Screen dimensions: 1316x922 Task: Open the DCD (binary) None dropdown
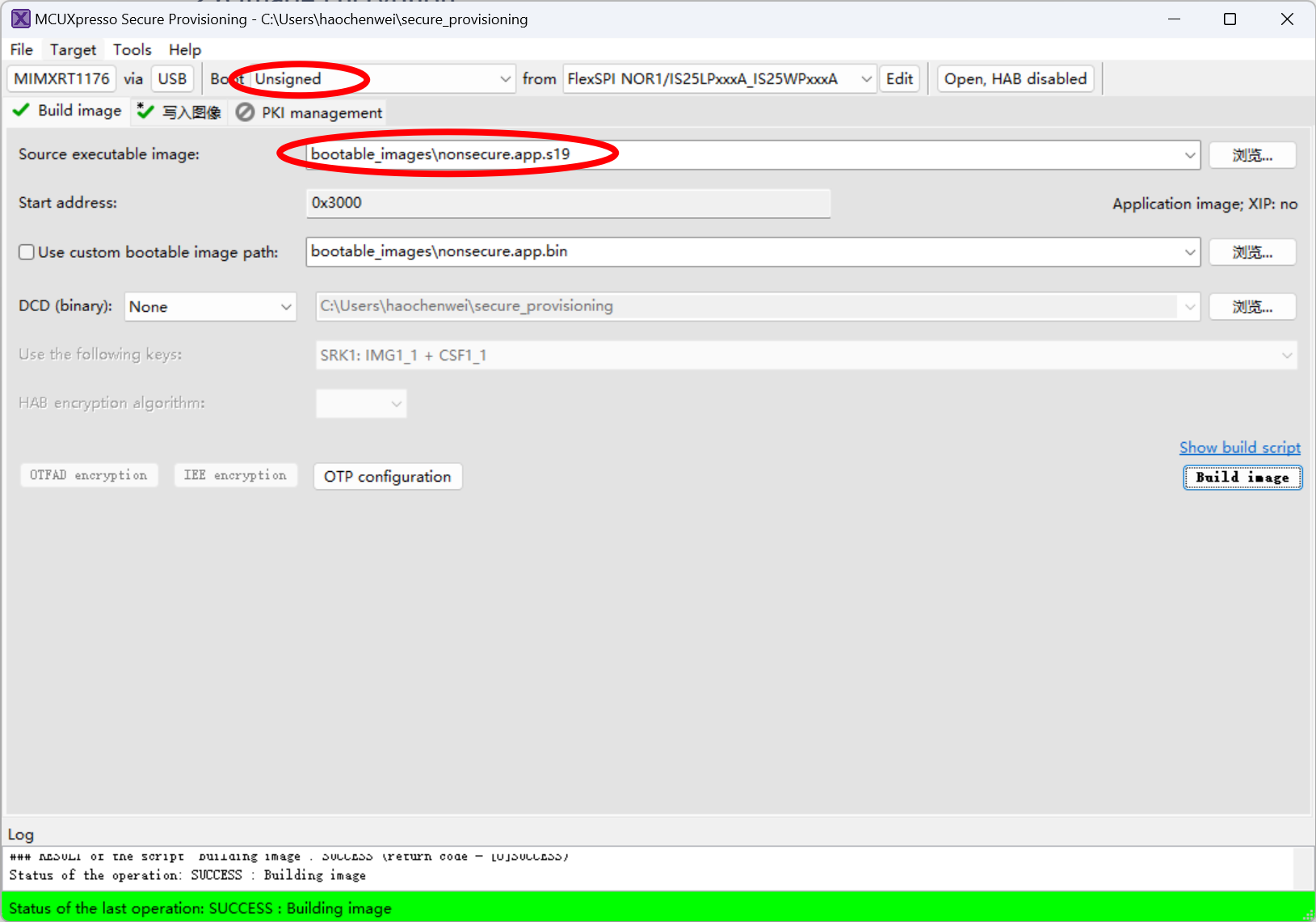(x=210, y=307)
